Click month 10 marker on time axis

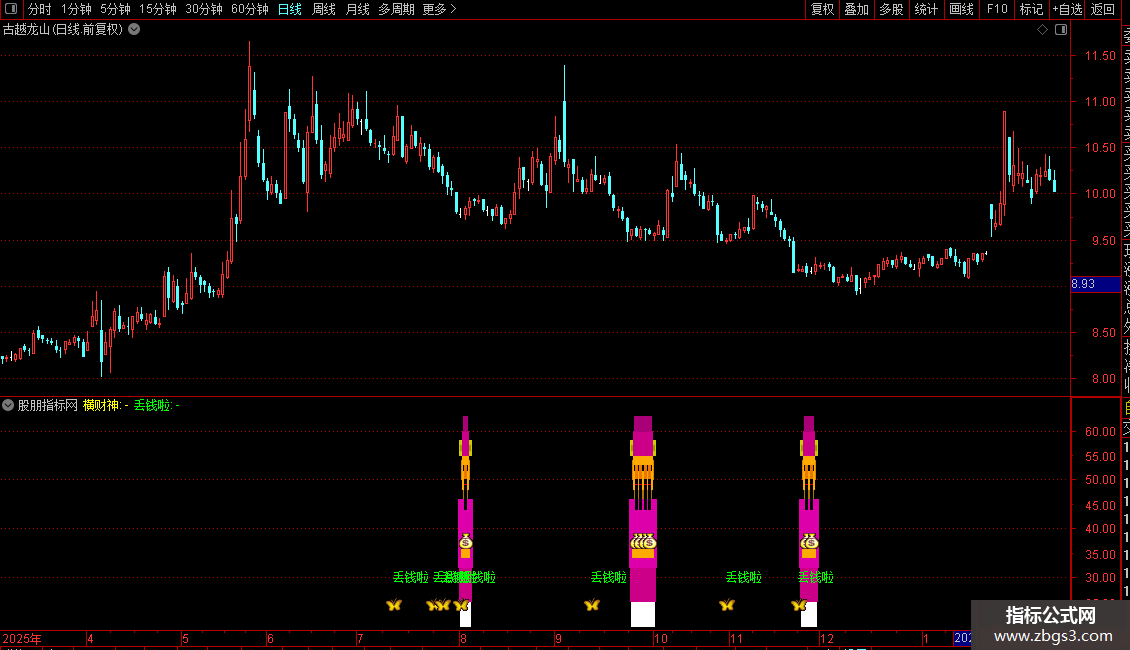coord(661,639)
